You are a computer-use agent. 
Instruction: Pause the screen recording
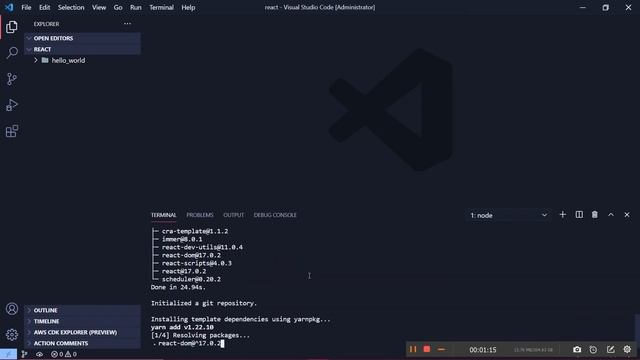[413, 349]
